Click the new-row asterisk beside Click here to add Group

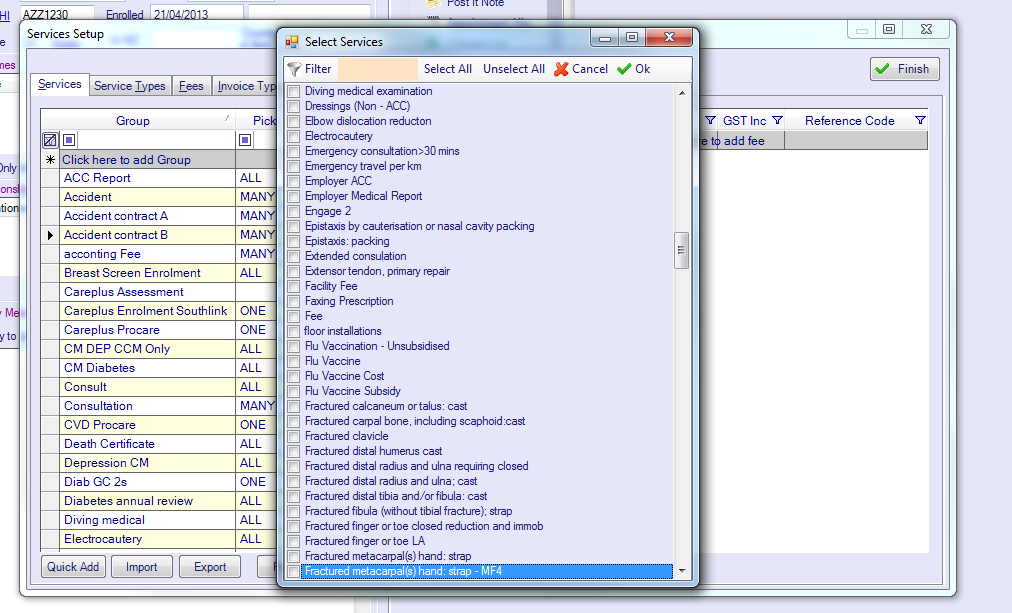pos(50,159)
